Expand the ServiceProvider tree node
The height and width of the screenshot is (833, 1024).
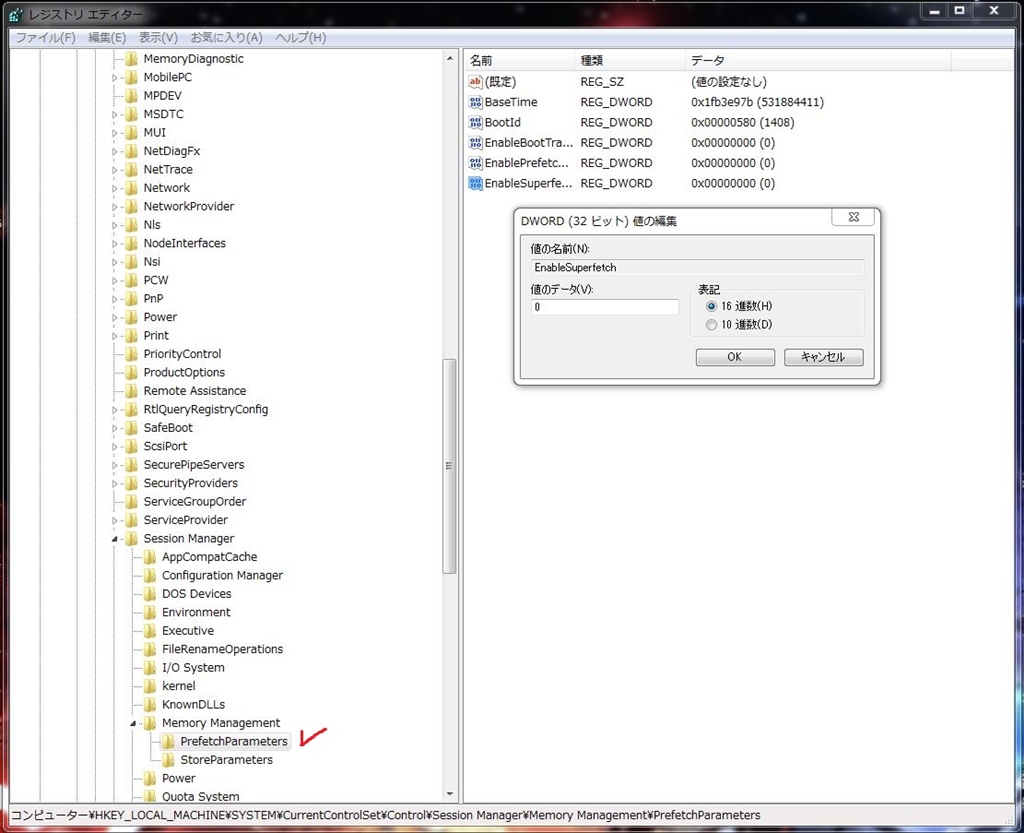tap(115, 520)
